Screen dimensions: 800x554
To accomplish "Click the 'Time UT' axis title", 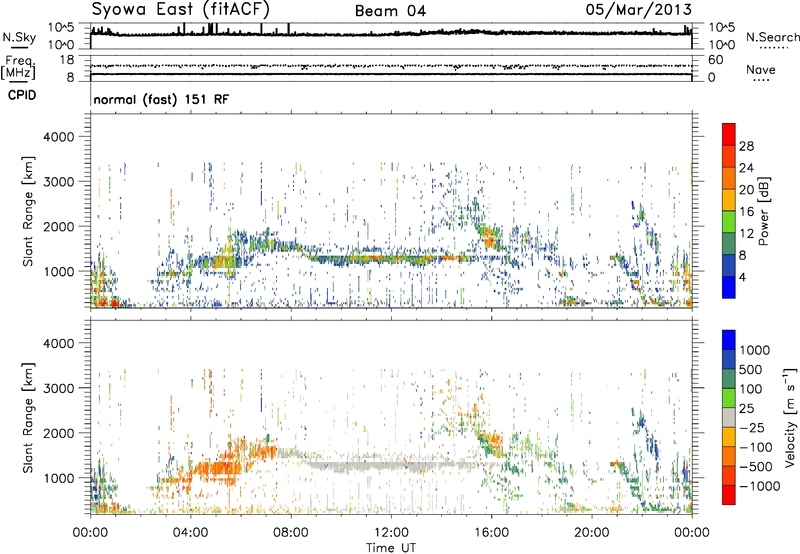I will click(391, 548).
